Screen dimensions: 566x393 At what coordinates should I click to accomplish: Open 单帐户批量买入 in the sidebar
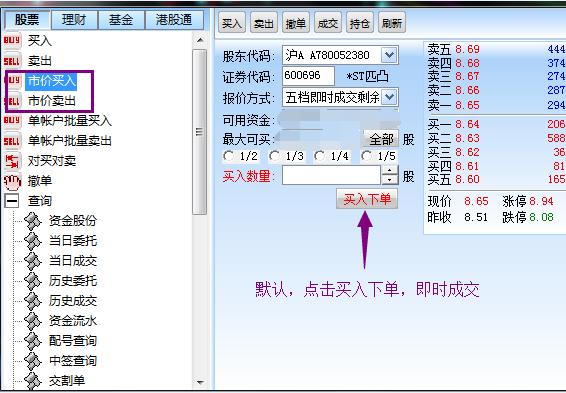click(70, 121)
